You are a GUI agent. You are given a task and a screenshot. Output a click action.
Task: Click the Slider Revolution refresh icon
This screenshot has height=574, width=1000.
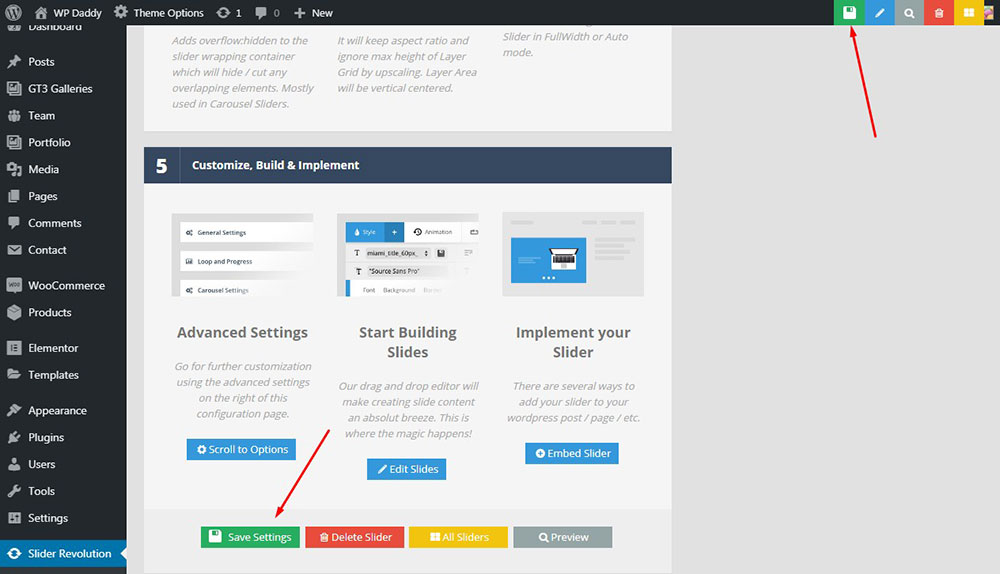point(14,554)
